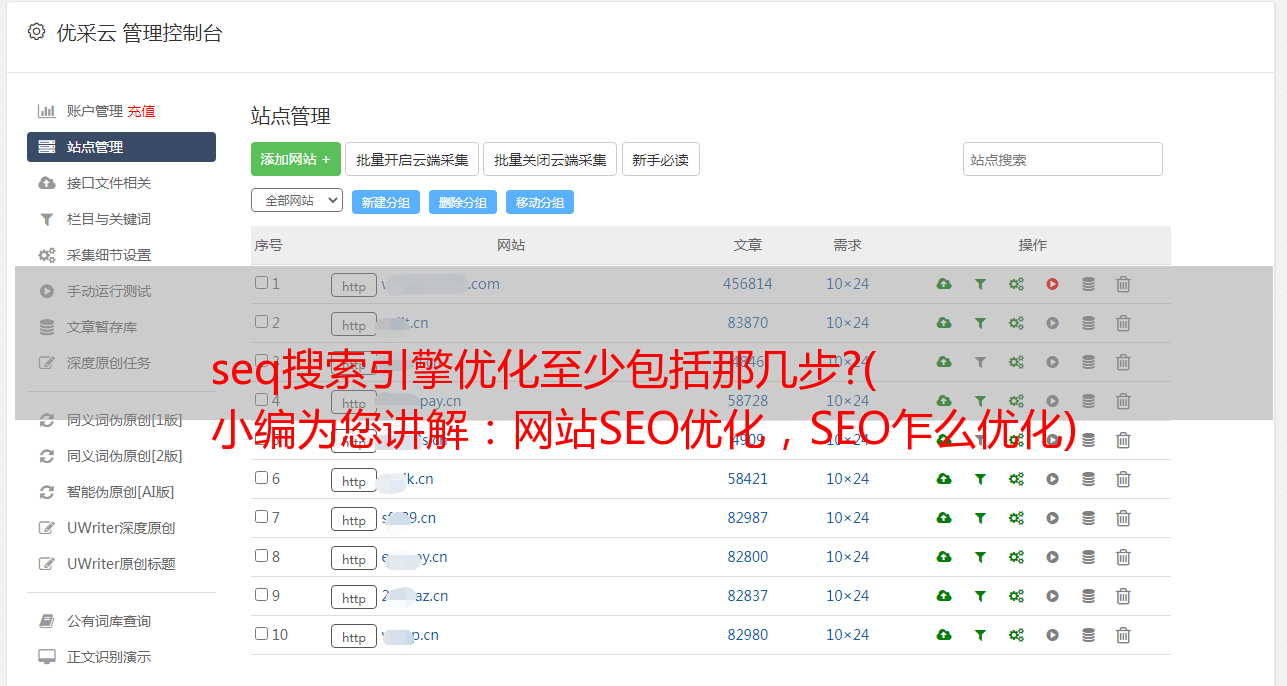Screen dimensions: 1287x686
Task: Click the play icon in row 10
Action: 1052,635
